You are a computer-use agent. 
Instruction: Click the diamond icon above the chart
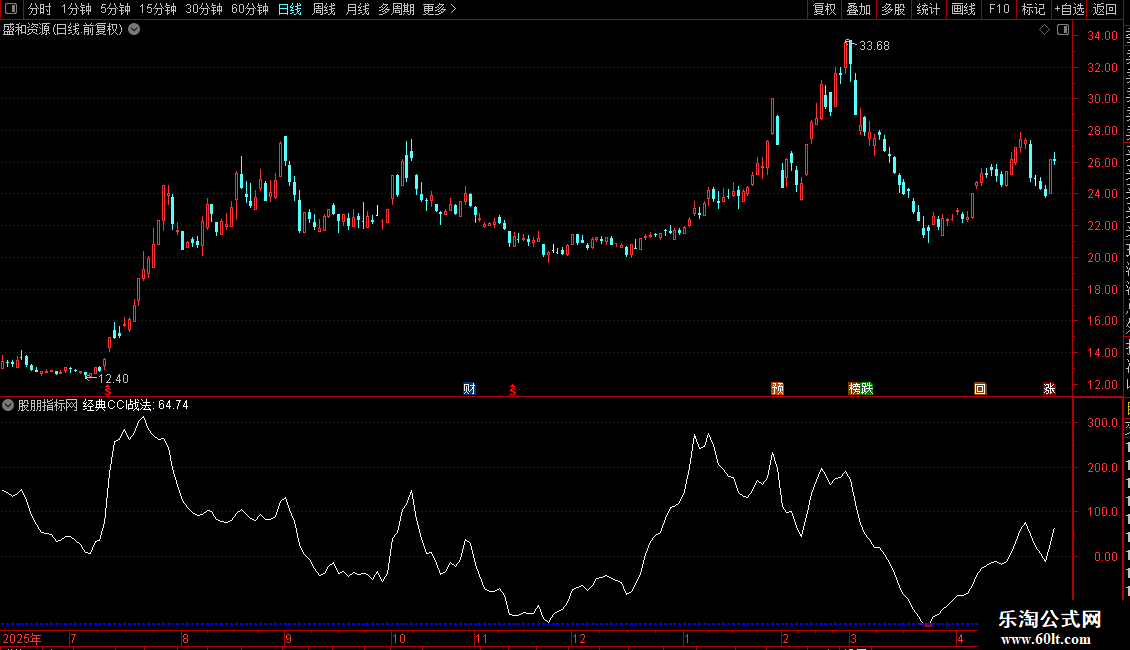[1044, 30]
